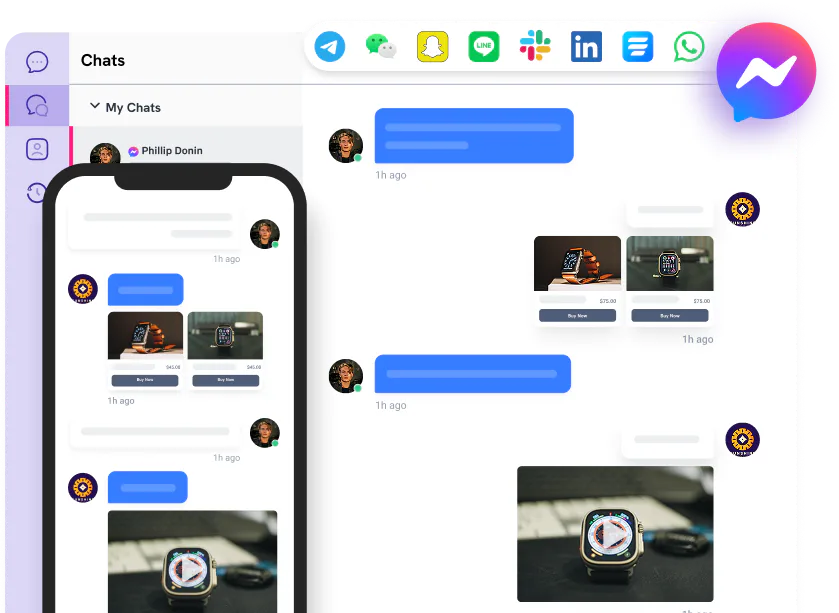This screenshot has height=613, width=839.
Task: Click the top customer avatar on the phone
Action: [265, 234]
